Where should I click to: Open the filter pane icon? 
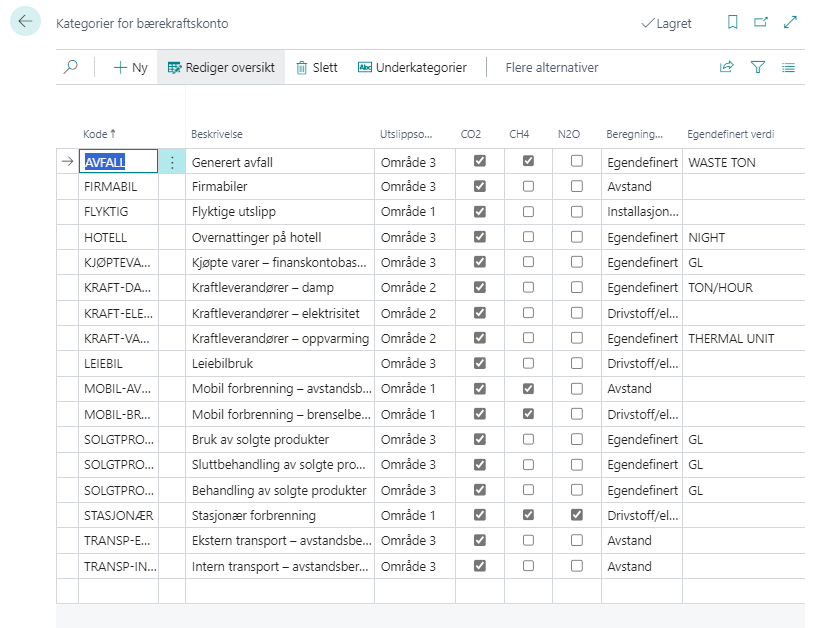tap(758, 68)
